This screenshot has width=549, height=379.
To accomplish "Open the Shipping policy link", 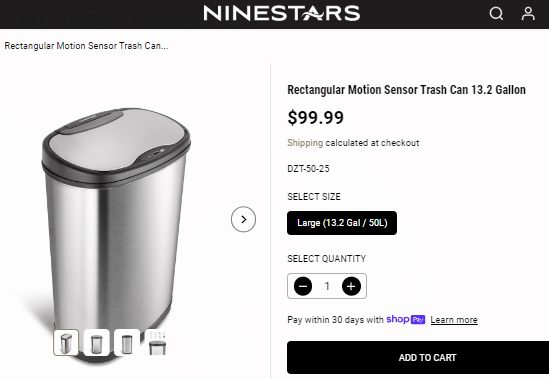I will pos(305,143).
